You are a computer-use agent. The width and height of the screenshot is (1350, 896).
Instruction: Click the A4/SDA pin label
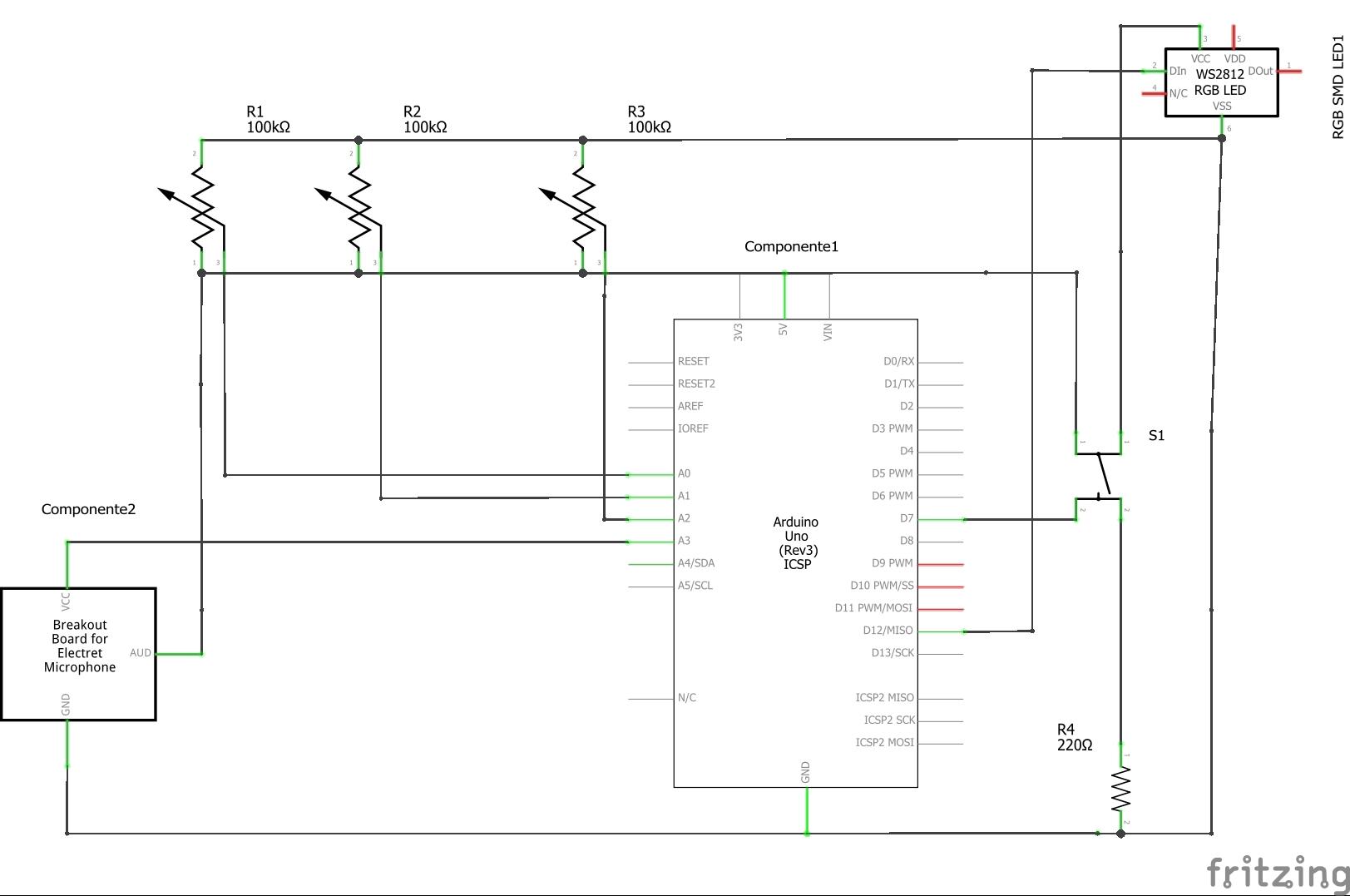click(x=696, y=563)
